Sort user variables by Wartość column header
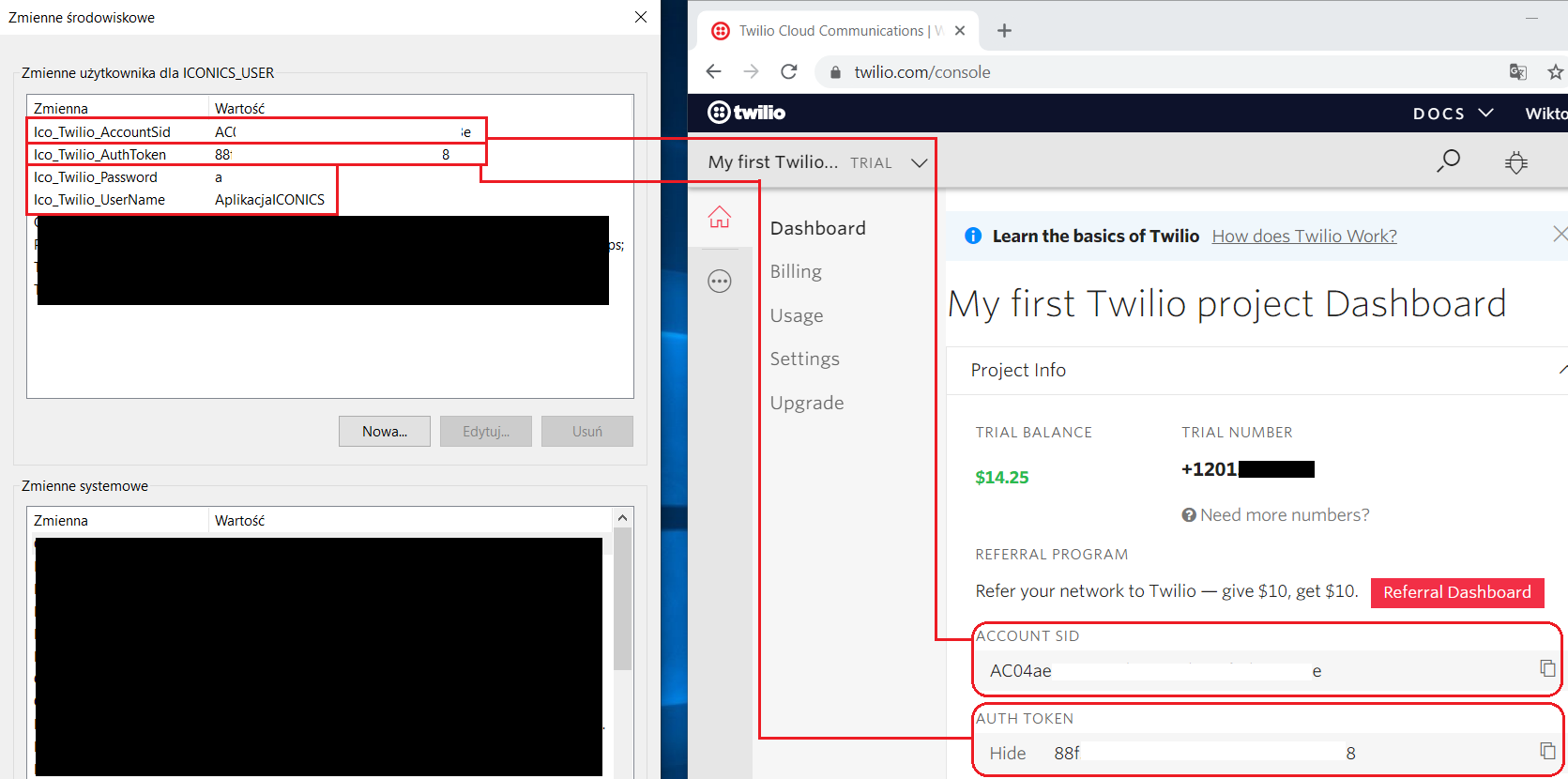Screen dimensions: 1568x779 (x=420, y=108)
